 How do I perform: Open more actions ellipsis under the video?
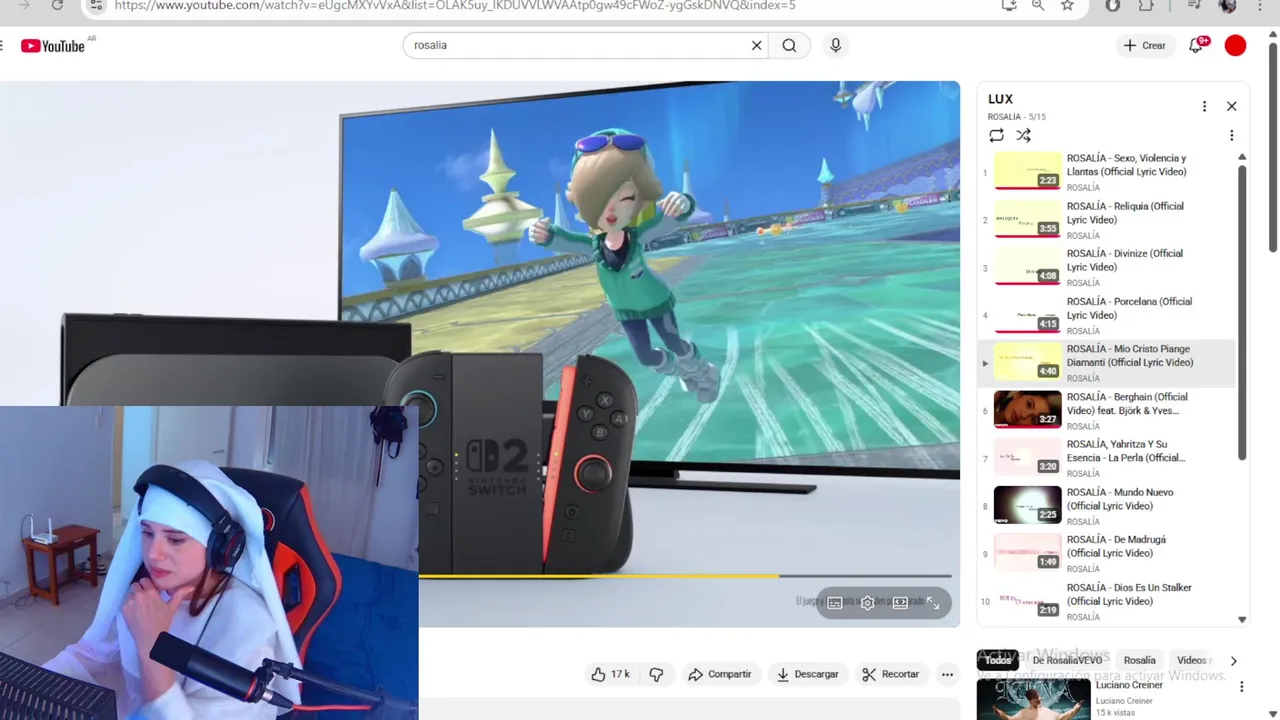(x=947, y=674)
